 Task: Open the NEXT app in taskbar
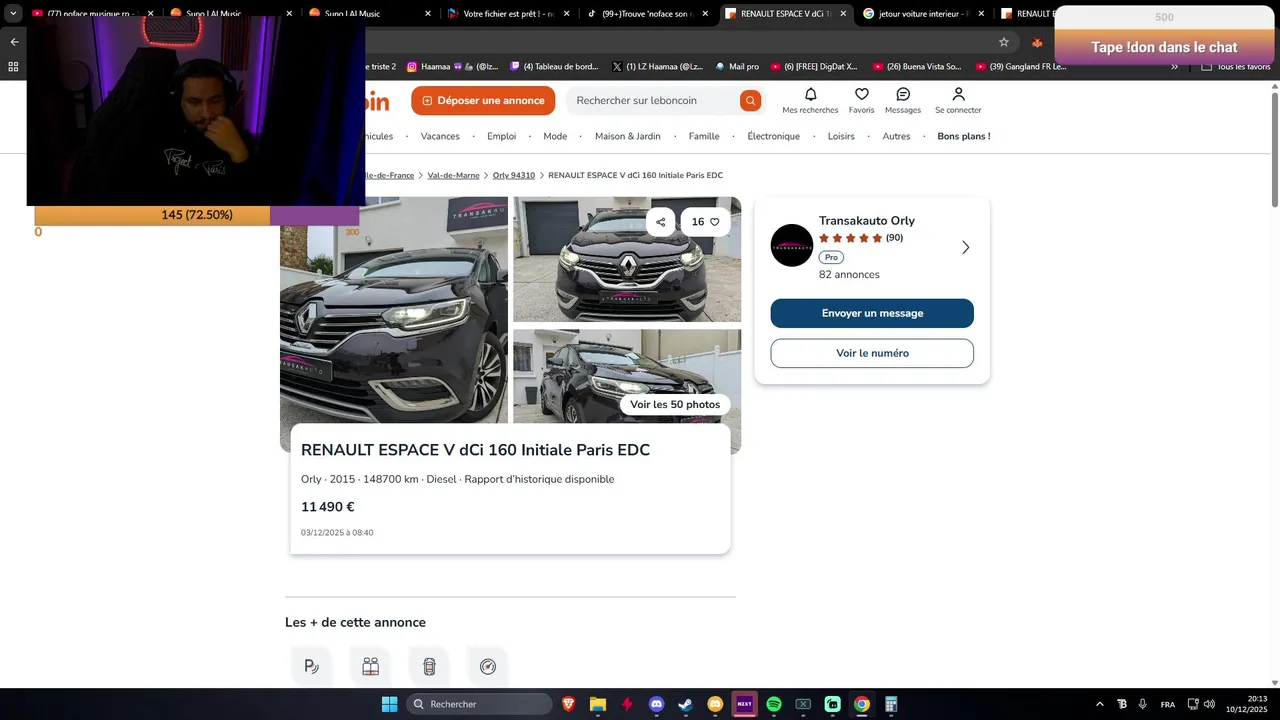744,704
